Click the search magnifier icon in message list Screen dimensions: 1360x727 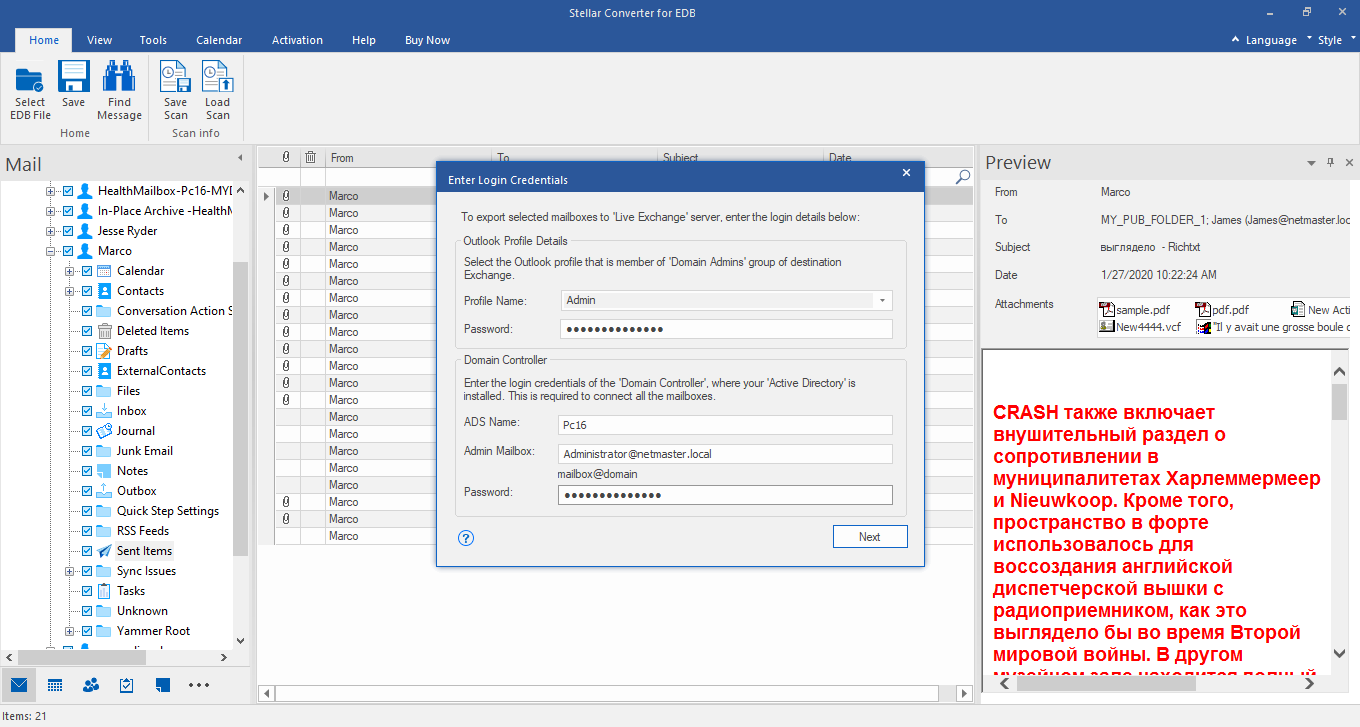[x=963, y=176]
